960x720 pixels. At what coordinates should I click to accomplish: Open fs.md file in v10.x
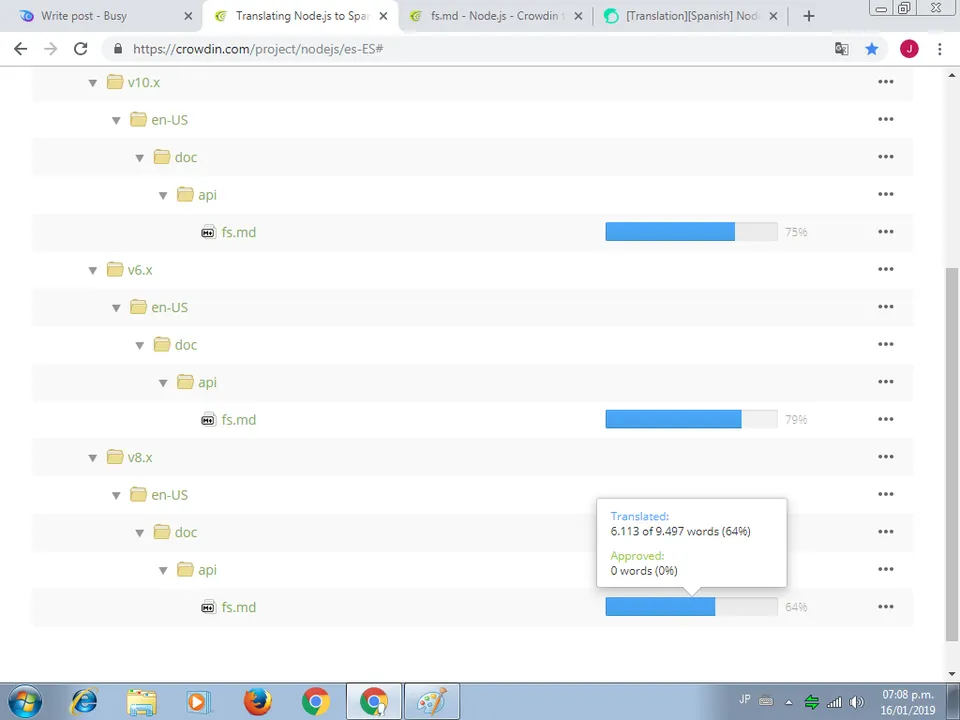239,232
